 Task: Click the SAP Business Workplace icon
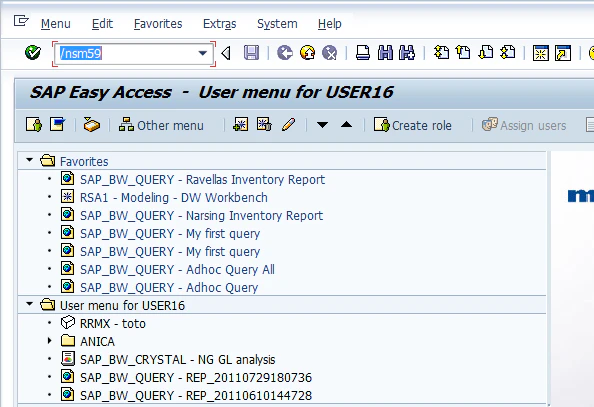(92, 124)
